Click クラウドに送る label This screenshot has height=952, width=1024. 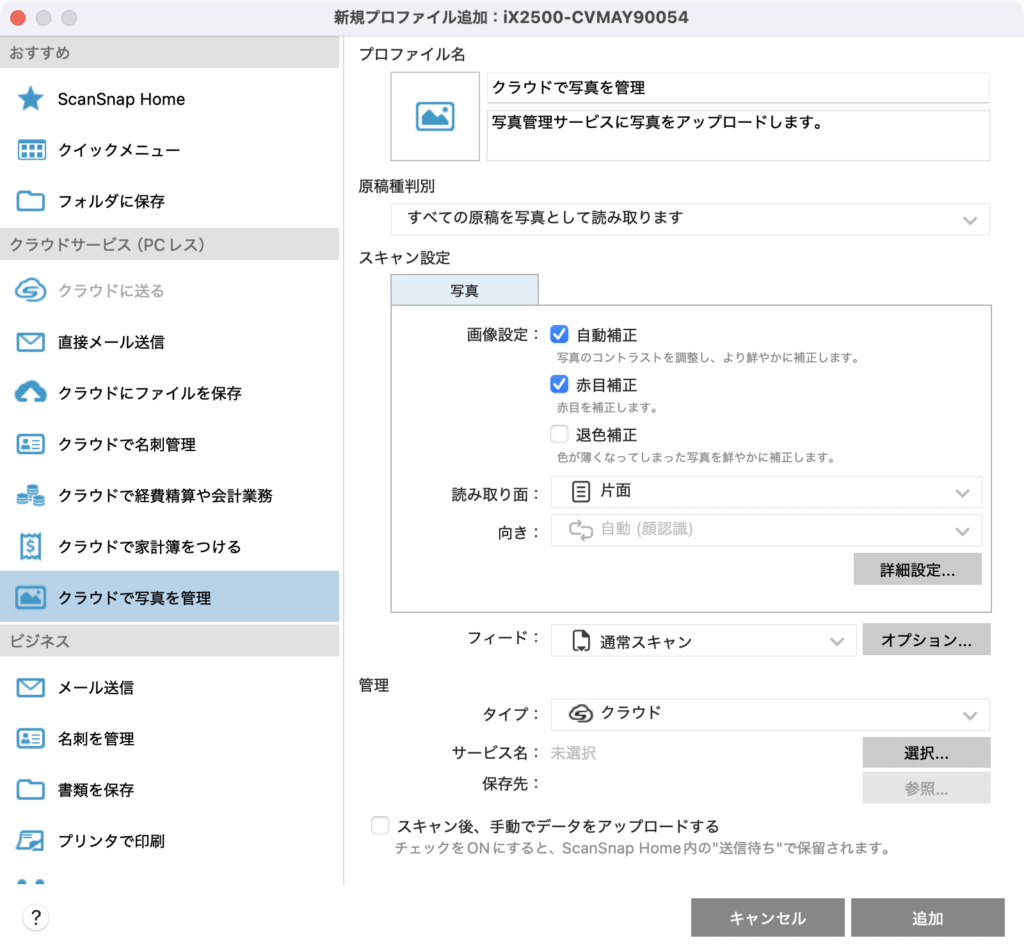tap(111, 291)
